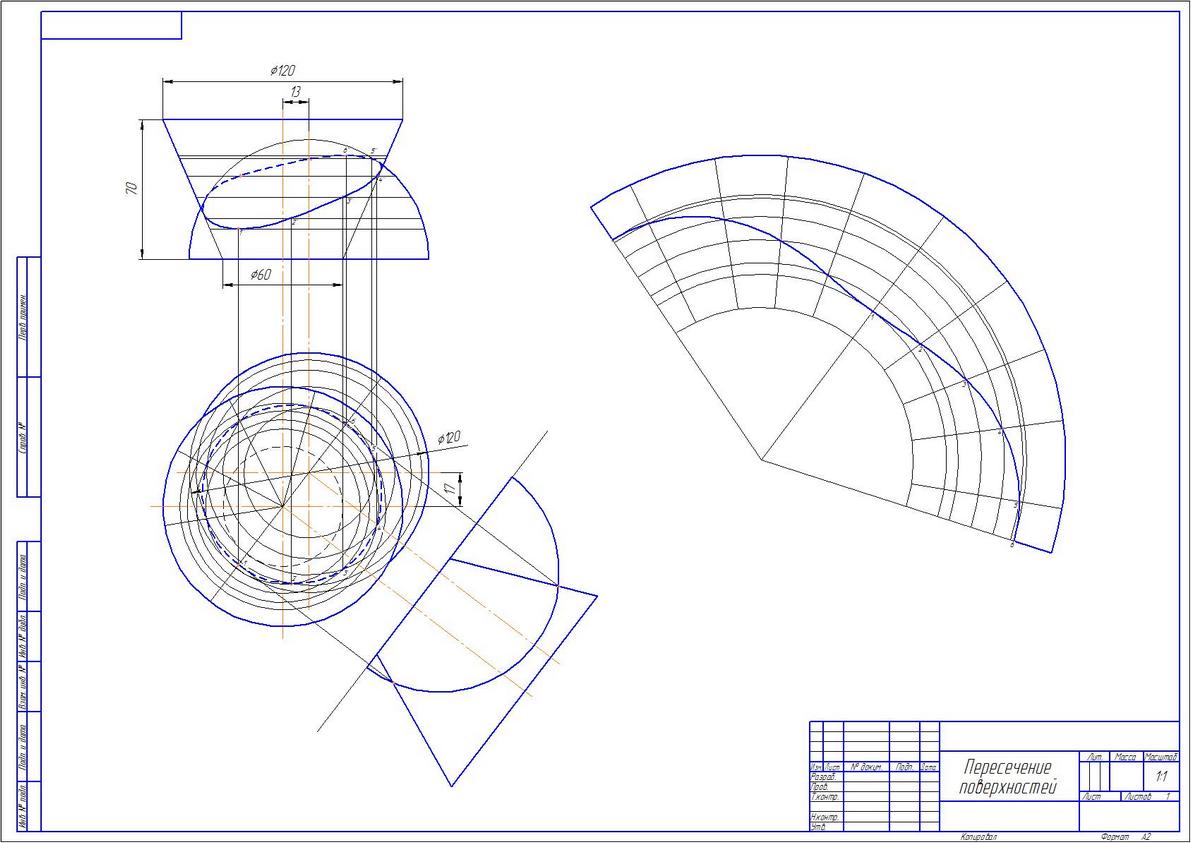
Task: Click the Лит. cell in the title block
Action: [1095, 757]
